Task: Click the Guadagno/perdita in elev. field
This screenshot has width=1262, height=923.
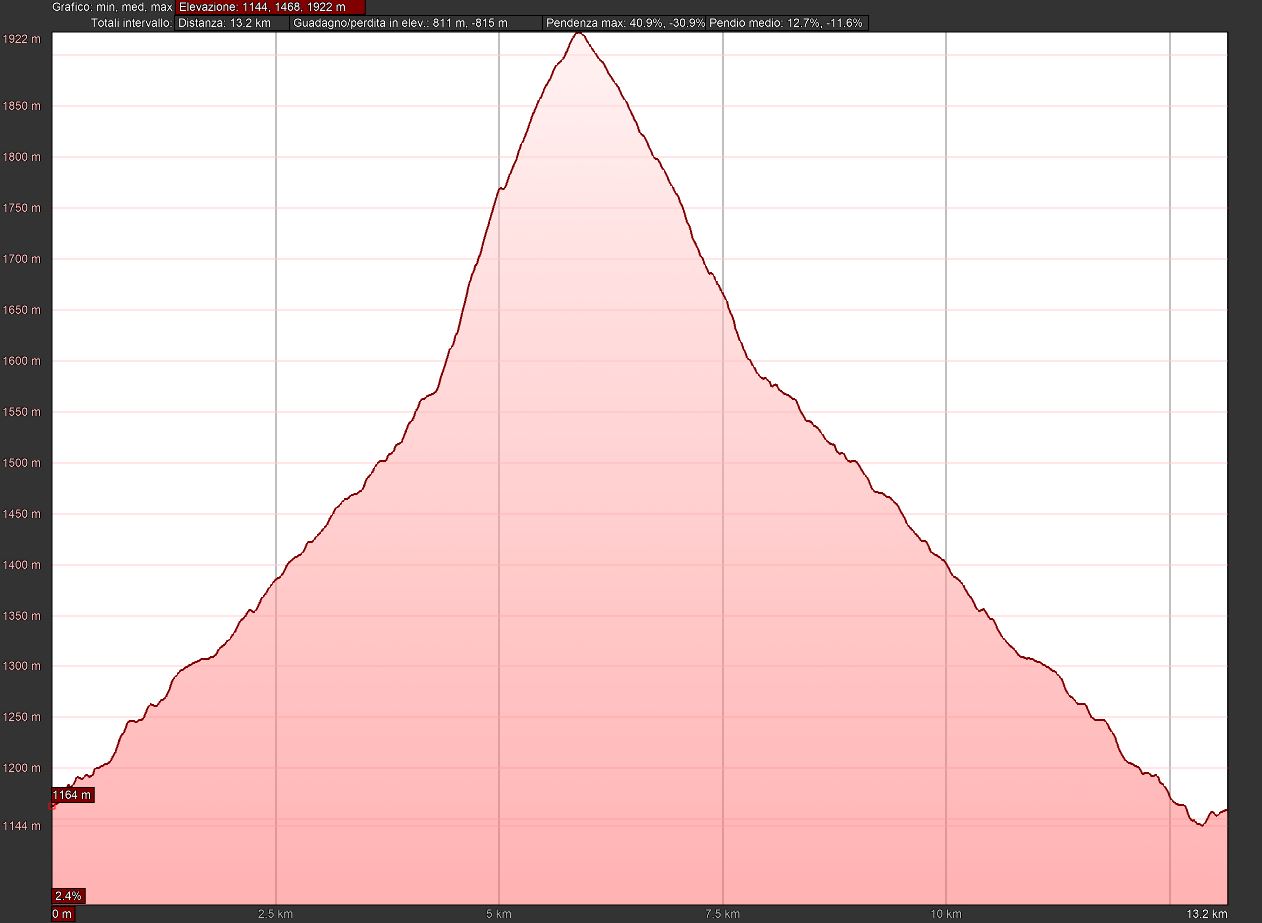Action: [x=416, y=22]
